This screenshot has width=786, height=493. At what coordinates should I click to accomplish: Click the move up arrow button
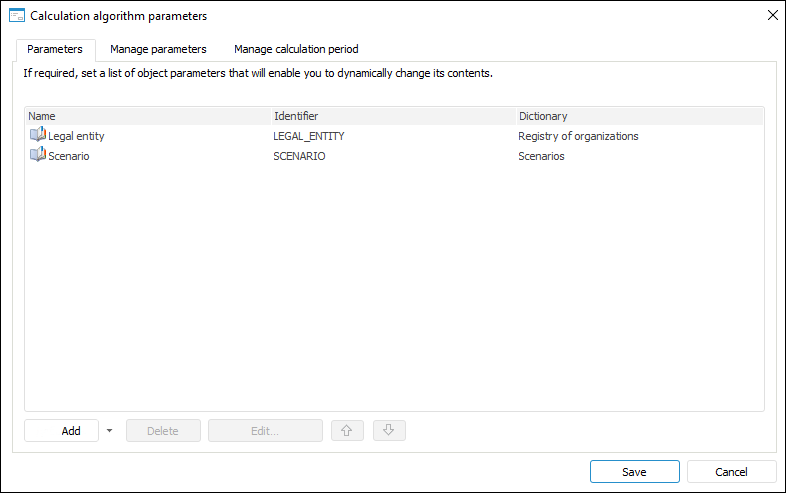[x=346, y=431]
